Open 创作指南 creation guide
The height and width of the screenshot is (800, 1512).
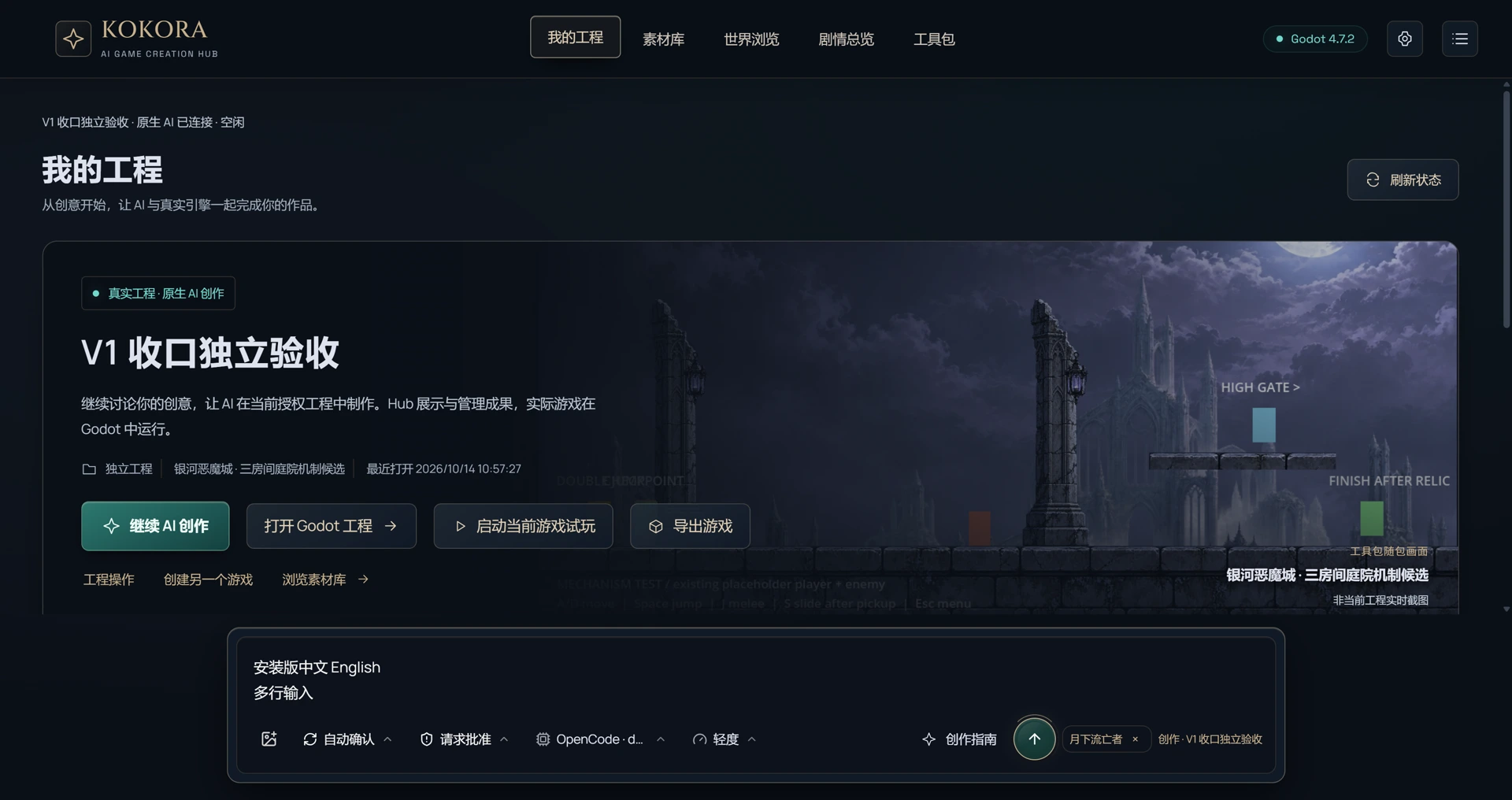(958, 739)
